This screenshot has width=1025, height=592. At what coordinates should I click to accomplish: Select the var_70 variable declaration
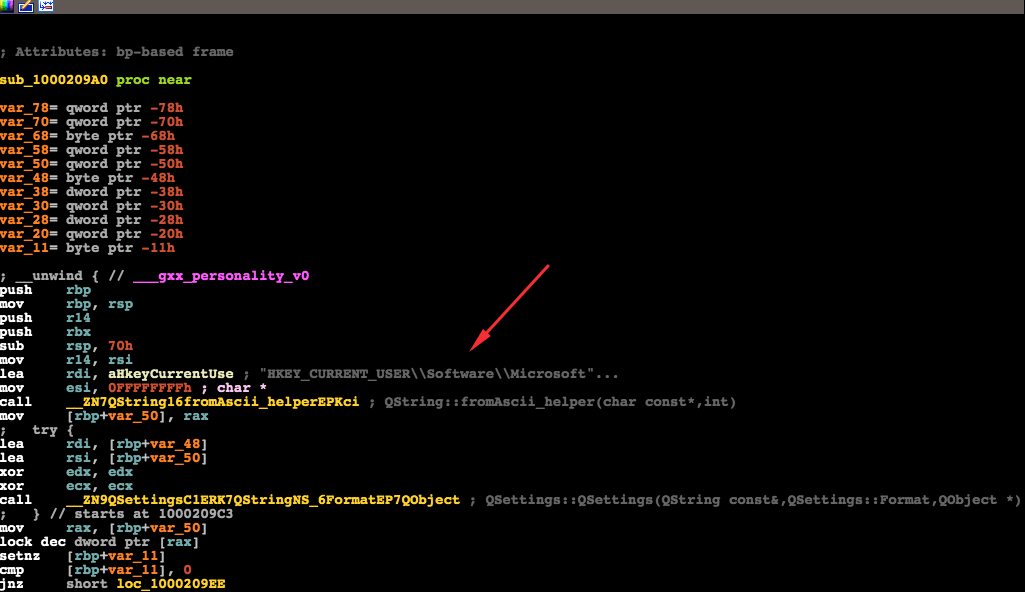coord(92,122)
